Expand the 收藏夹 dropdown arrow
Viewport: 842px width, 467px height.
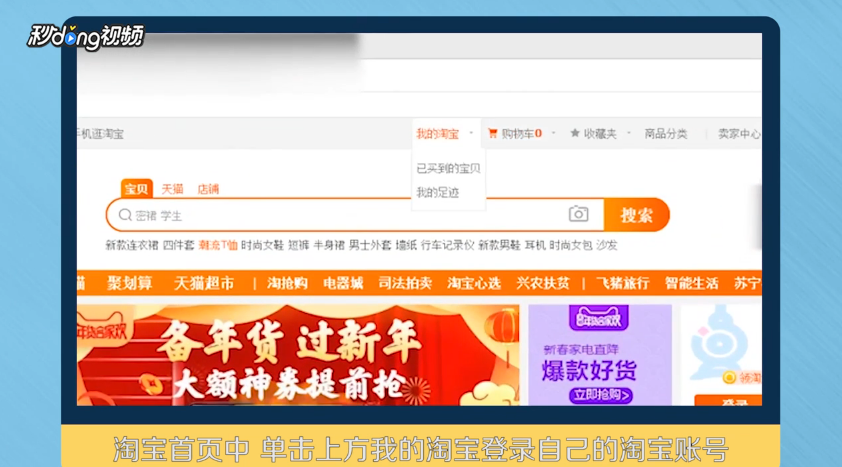(628, 133)
